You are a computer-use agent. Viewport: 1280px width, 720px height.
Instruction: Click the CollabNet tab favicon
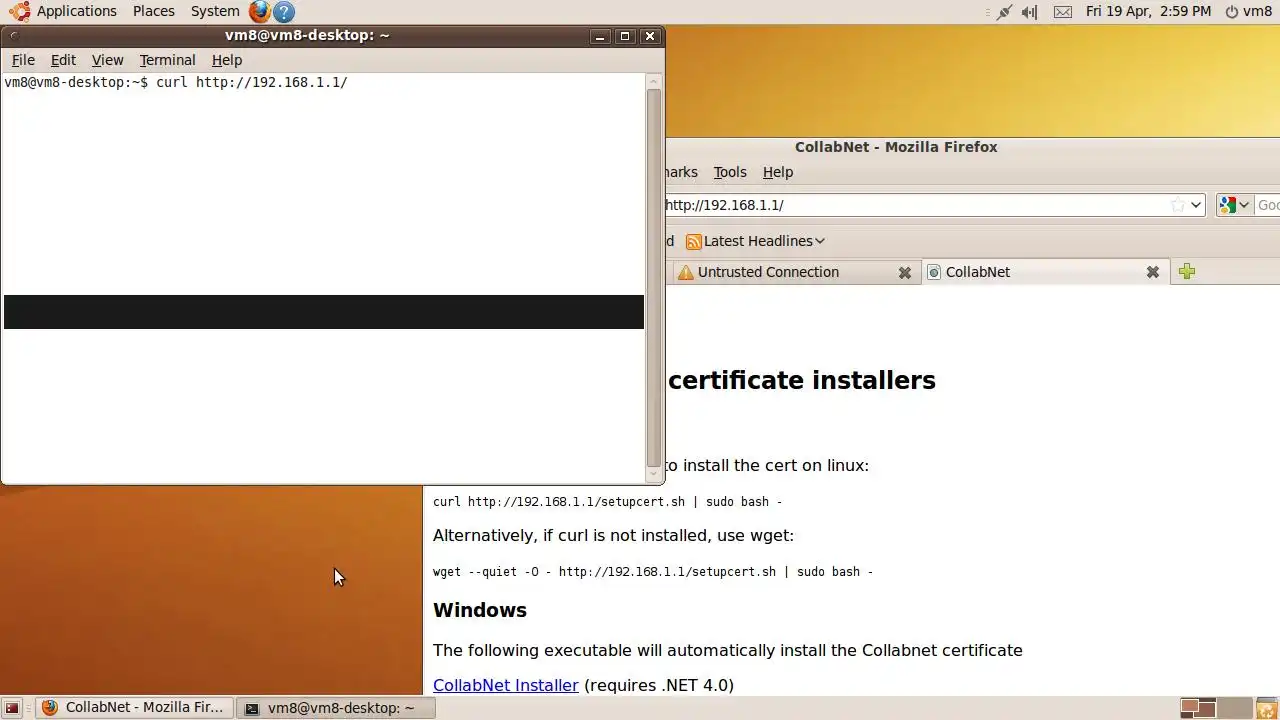click(934, 272)
